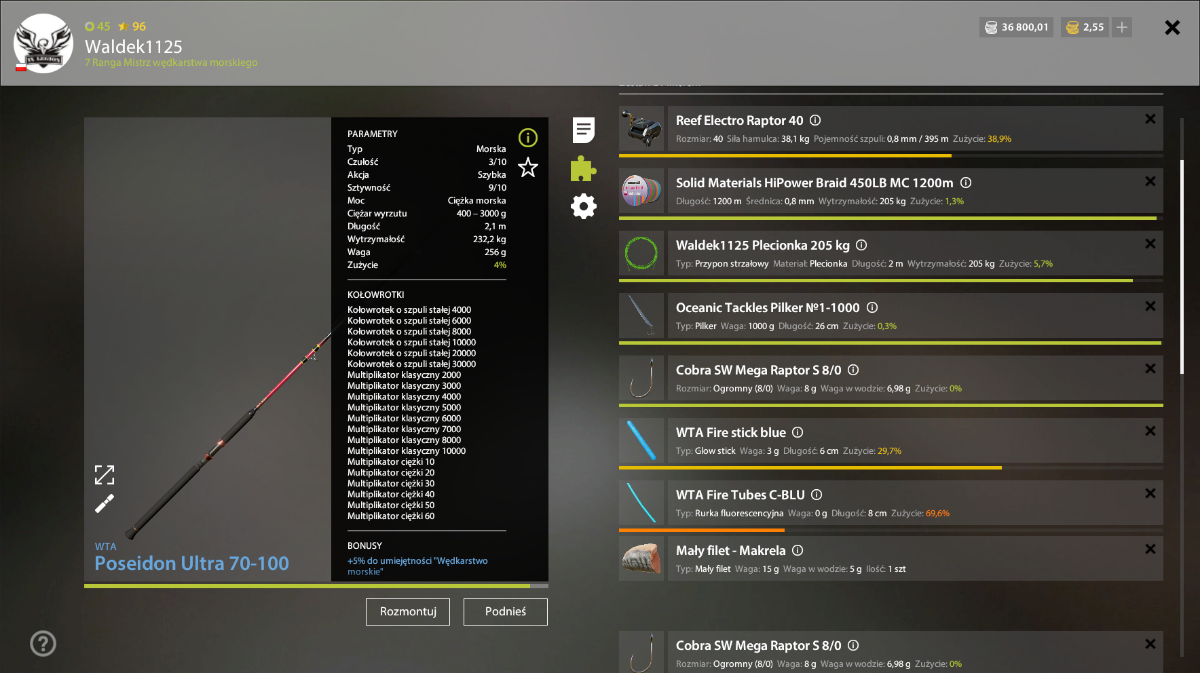Viewport: 1200px width, 673px height.
Task: Open info for Oceanic Tackles Pilker №1-1000
Action: coord(872,308)
